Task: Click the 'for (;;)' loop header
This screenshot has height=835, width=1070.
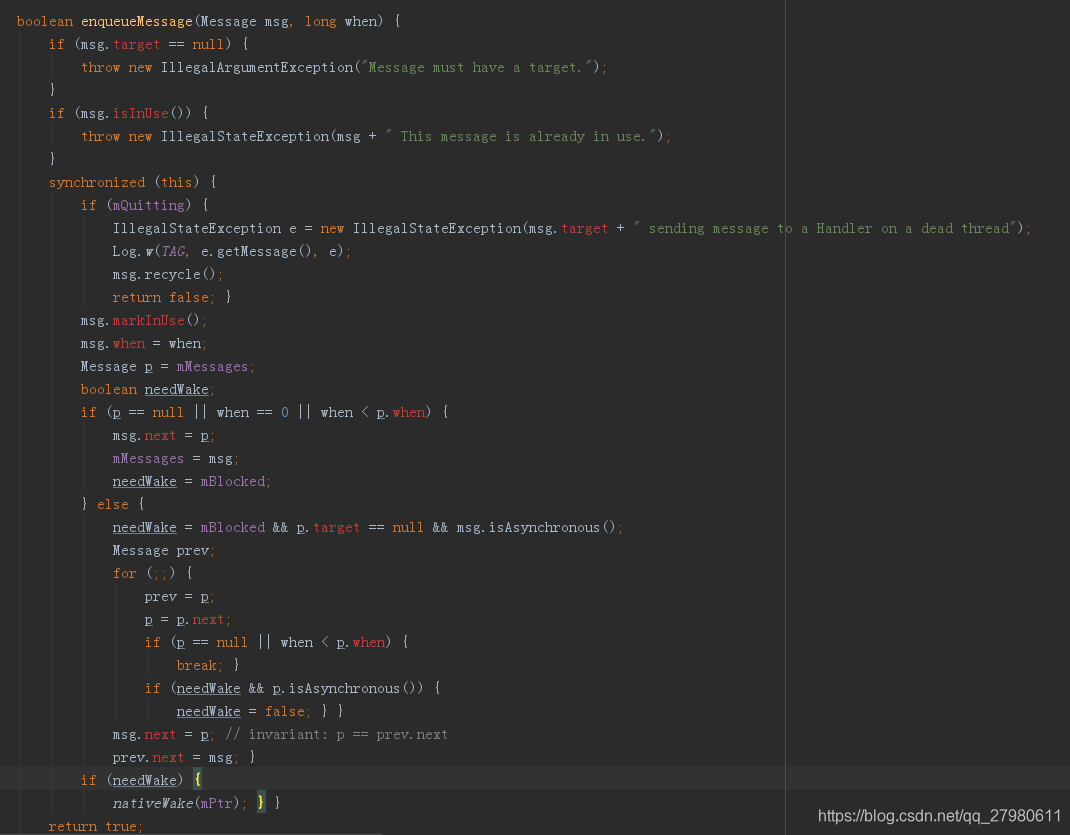Action: (x=144, y=574)
